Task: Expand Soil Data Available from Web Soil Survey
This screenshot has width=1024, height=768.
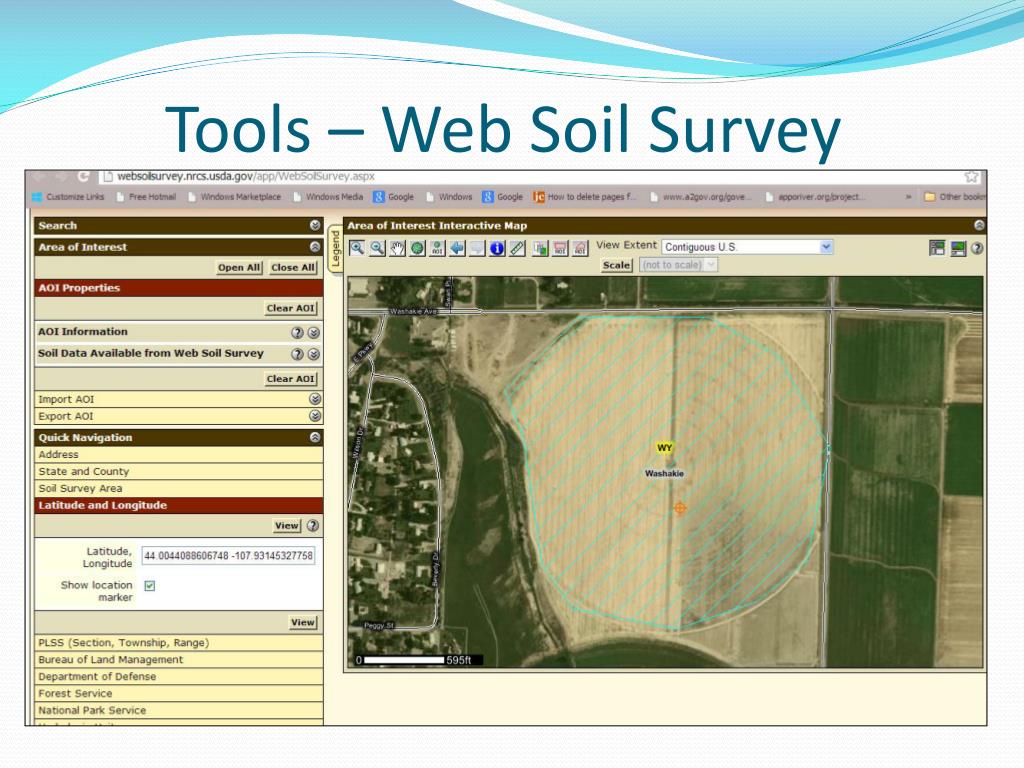Action: point(313,354)
